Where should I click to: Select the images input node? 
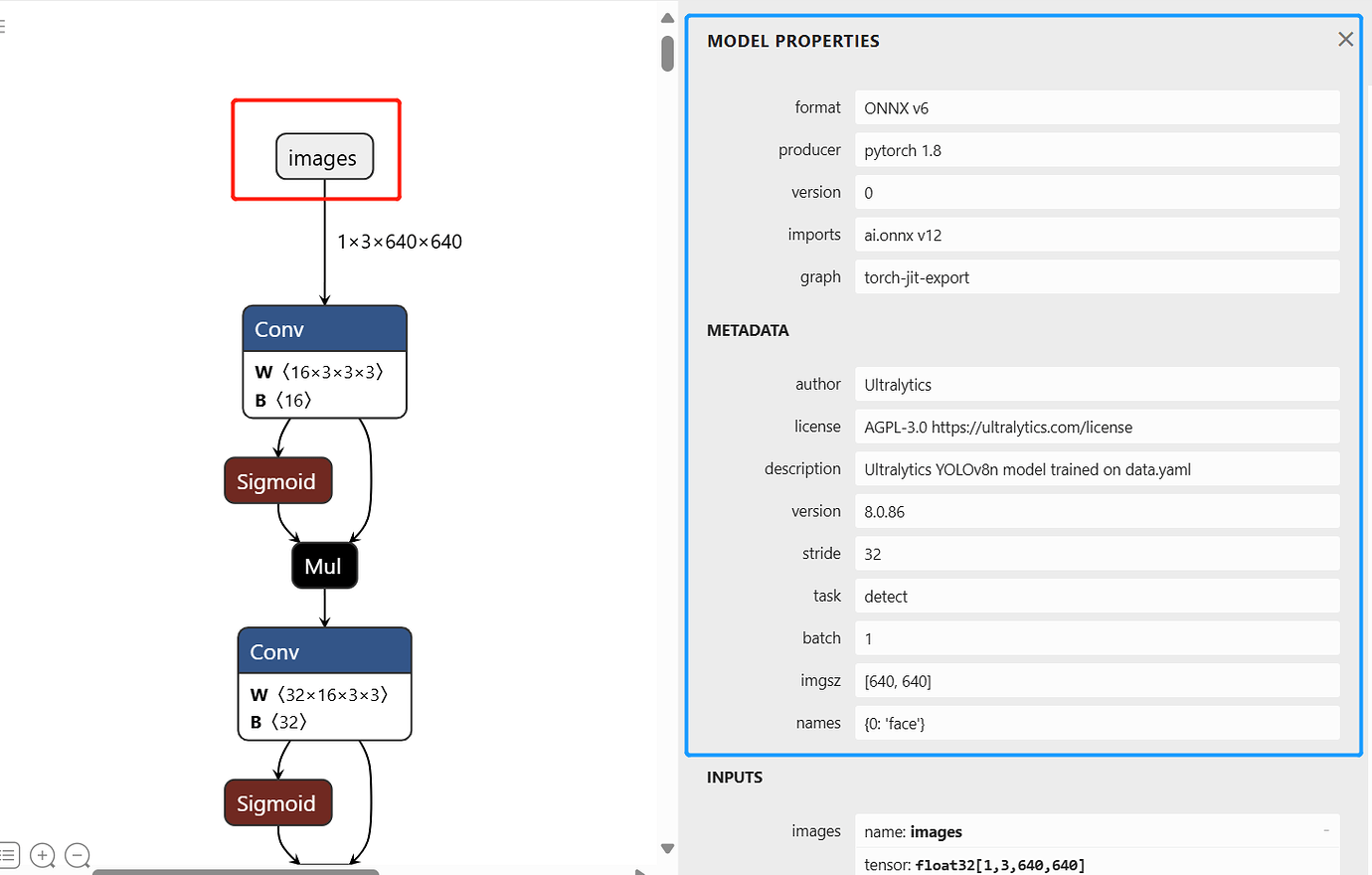click(x=324, y=157)
